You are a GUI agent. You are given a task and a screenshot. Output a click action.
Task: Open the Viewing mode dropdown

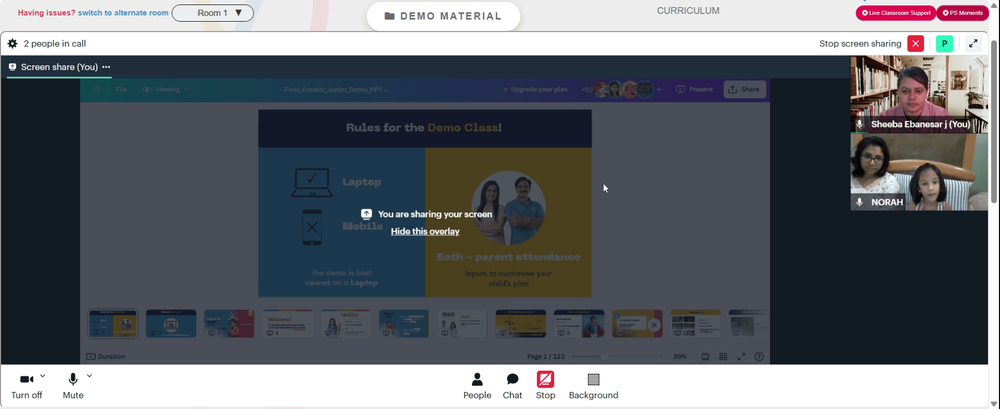pyautogui.click(x=166, y=89)
